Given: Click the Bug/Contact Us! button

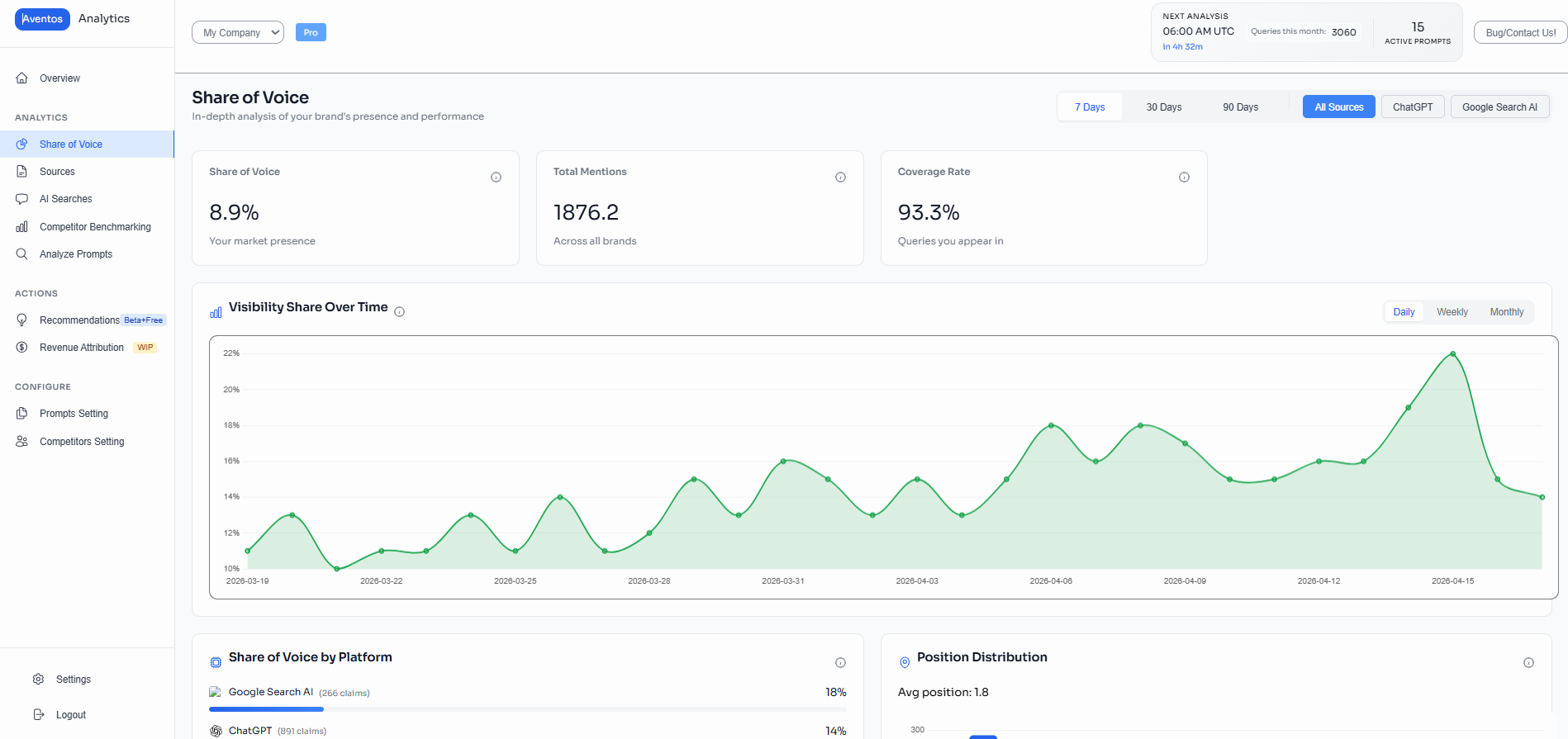Looking at the screenshot, I should click(x=1520, y=33).
